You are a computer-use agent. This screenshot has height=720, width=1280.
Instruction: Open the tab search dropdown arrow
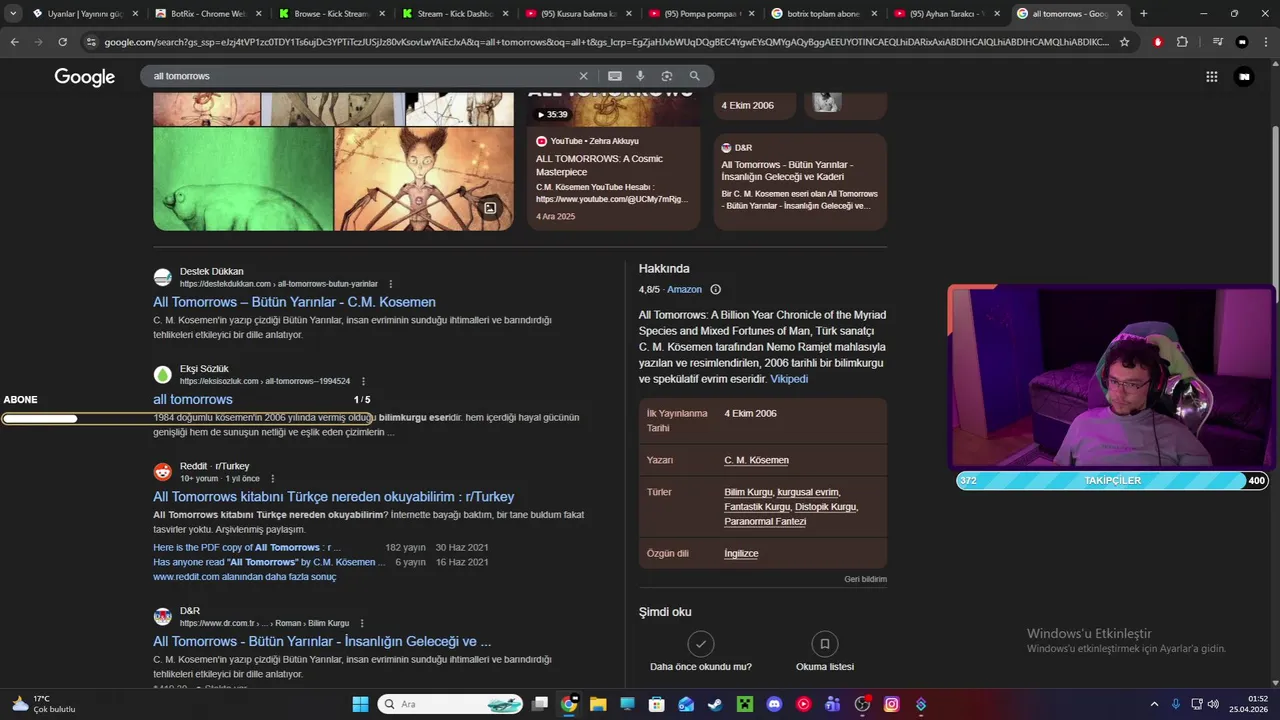click(x=13, y=14)
